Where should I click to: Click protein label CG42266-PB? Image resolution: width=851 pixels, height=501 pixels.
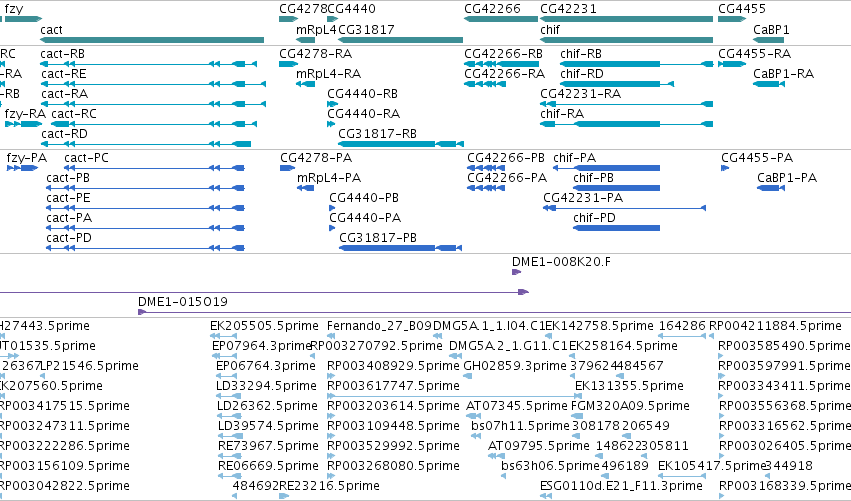tap(506, 158)
